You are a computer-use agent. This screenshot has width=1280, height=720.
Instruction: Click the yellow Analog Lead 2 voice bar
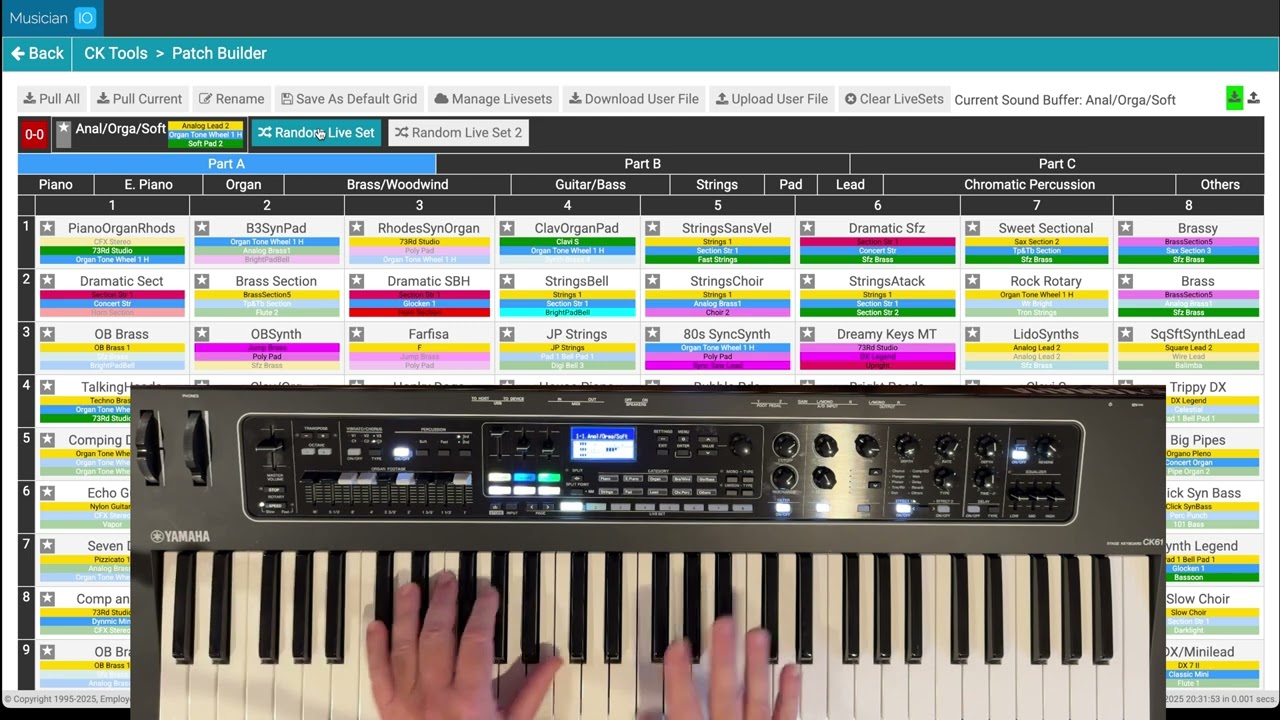(x=205, y=126)
